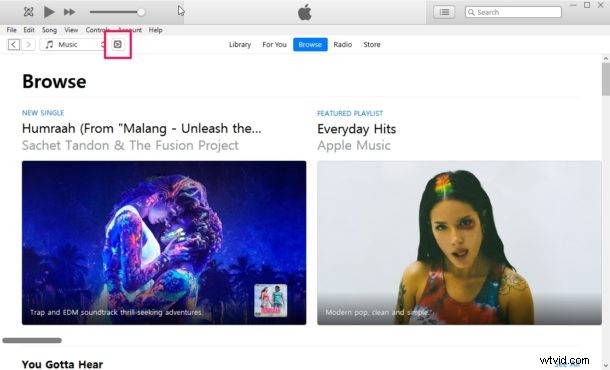The width and height of the screenshot is (610, 370).
Task: Select the Browse tab
Action: click(x=310, y=44)
